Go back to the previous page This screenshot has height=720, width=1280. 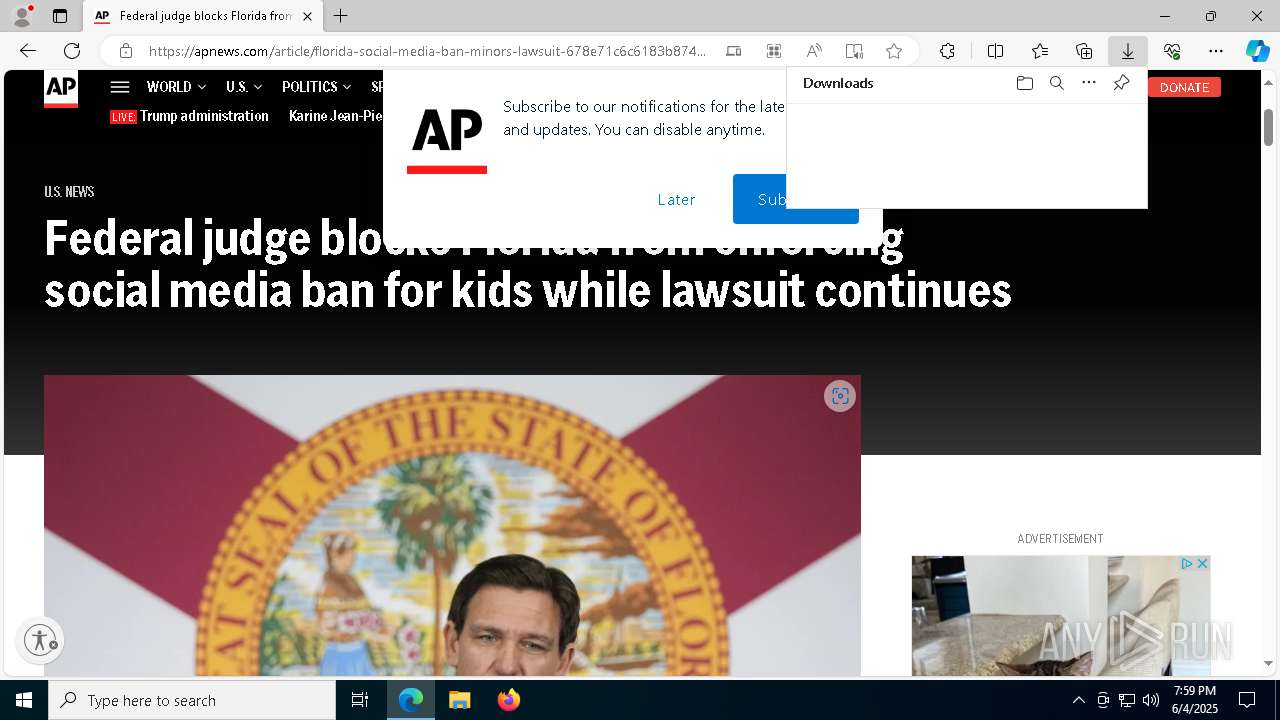(x=28, y=51)
